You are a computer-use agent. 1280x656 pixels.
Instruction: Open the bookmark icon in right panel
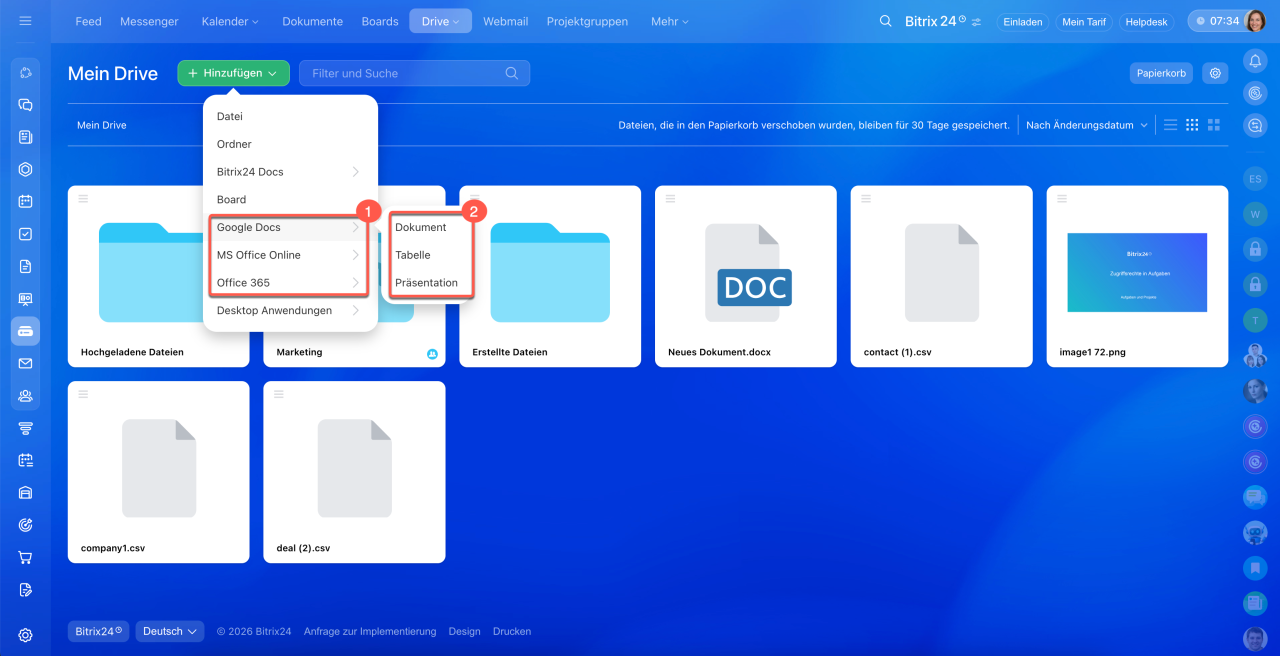point(1255,568)
